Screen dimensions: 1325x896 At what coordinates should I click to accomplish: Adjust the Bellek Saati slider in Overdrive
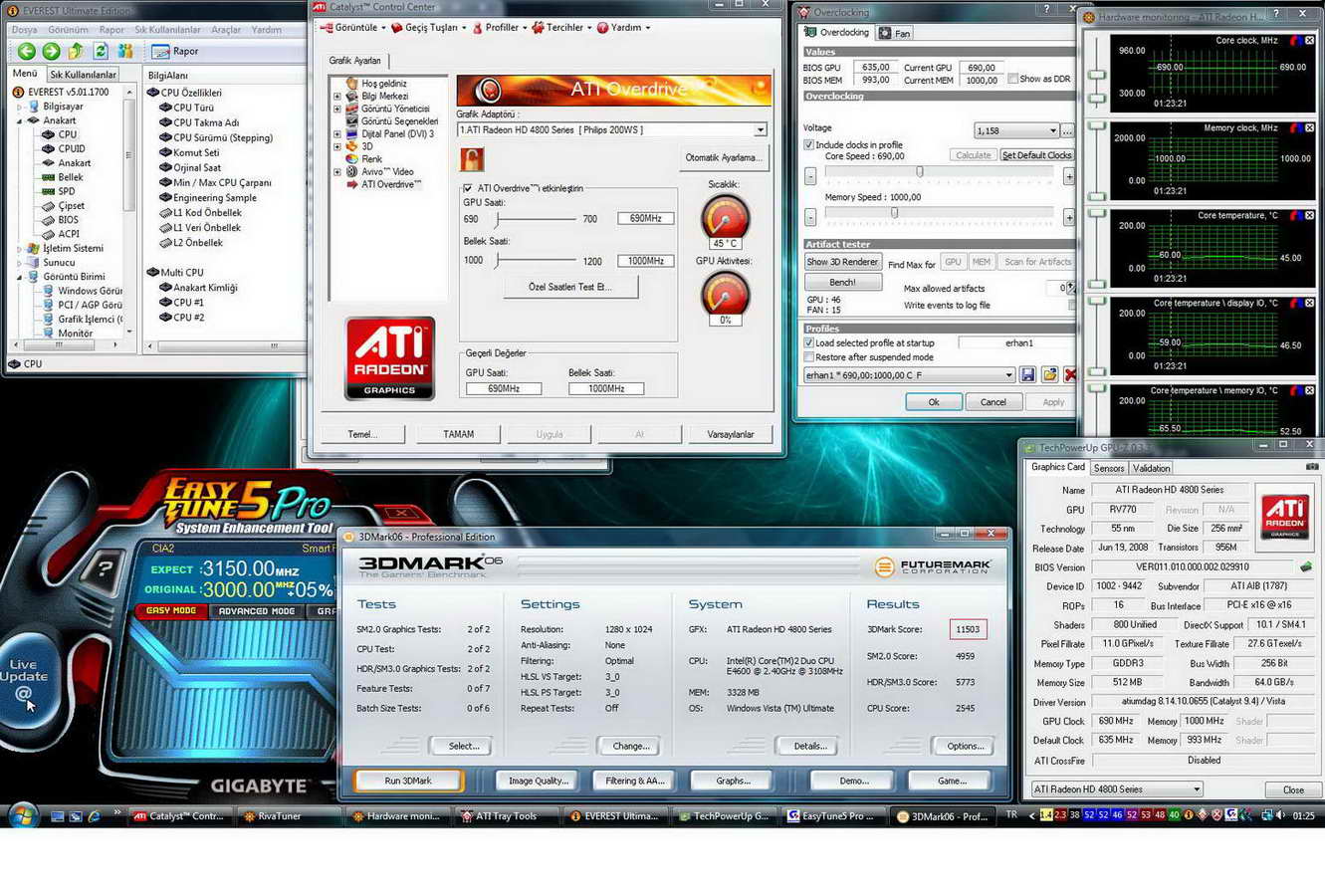tap(537, 261)
